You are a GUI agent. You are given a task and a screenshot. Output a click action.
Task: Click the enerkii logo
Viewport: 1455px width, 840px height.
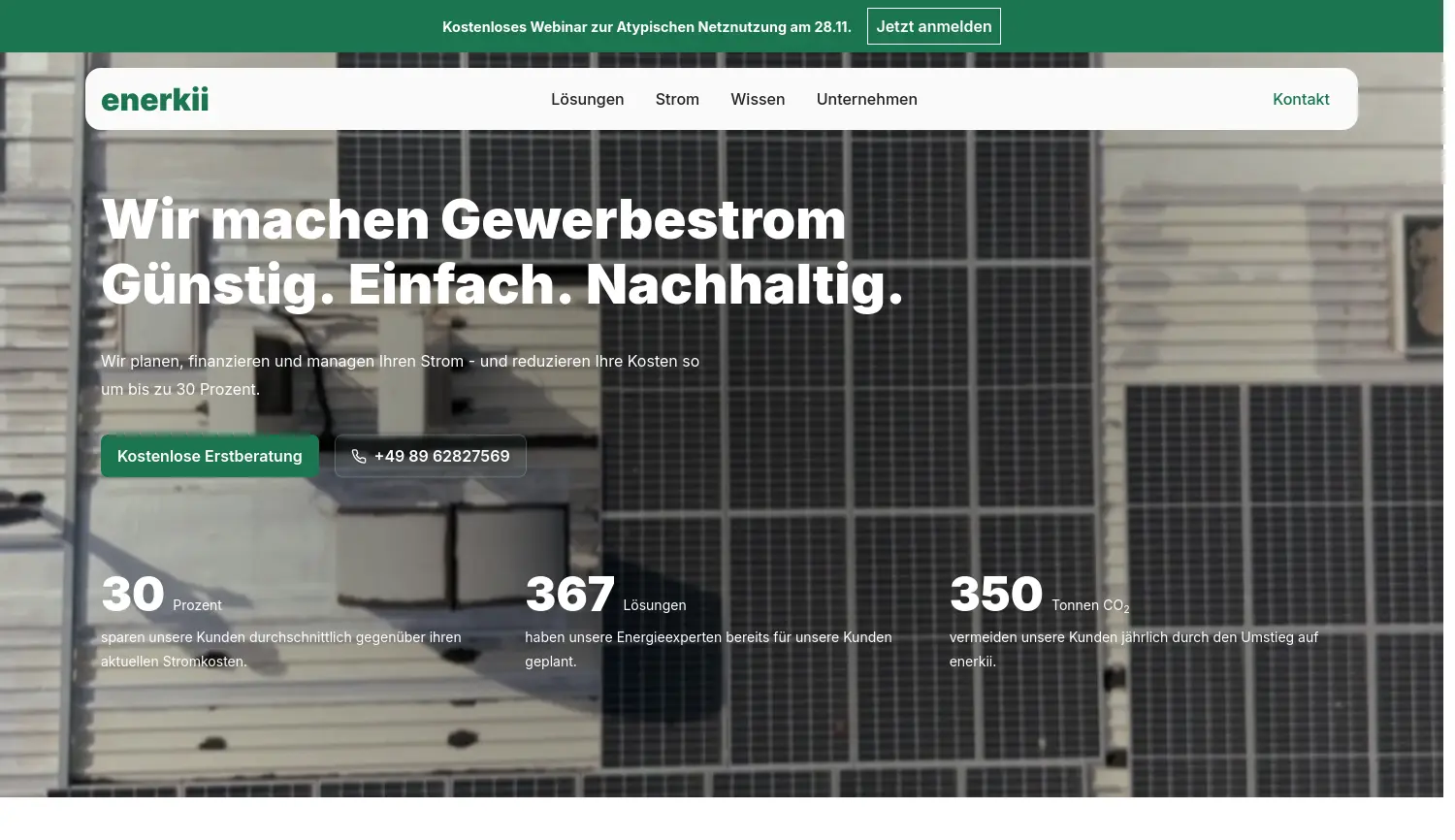pyautogui.click(x=154, y=99)
